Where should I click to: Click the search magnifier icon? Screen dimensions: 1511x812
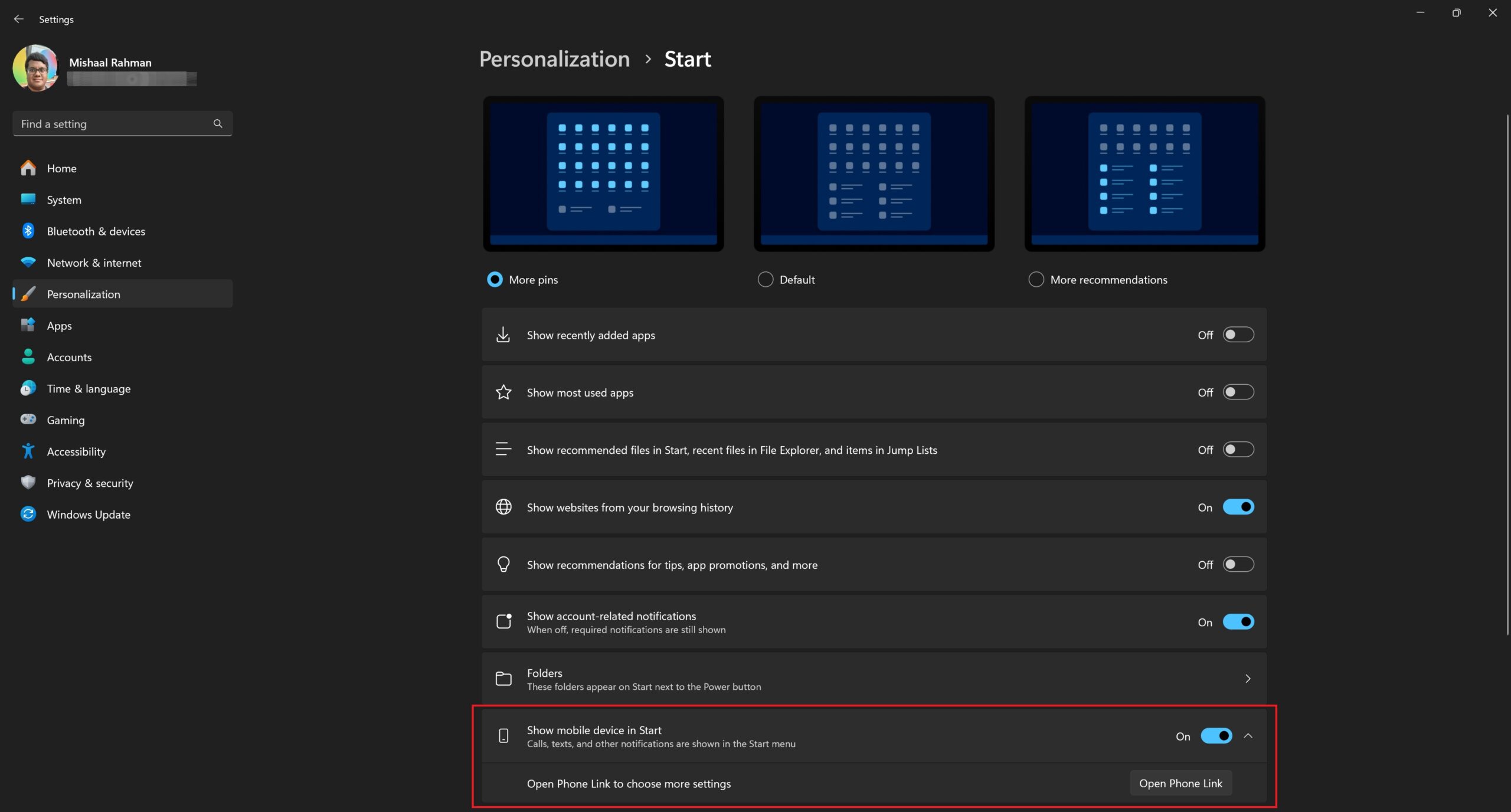218,123
